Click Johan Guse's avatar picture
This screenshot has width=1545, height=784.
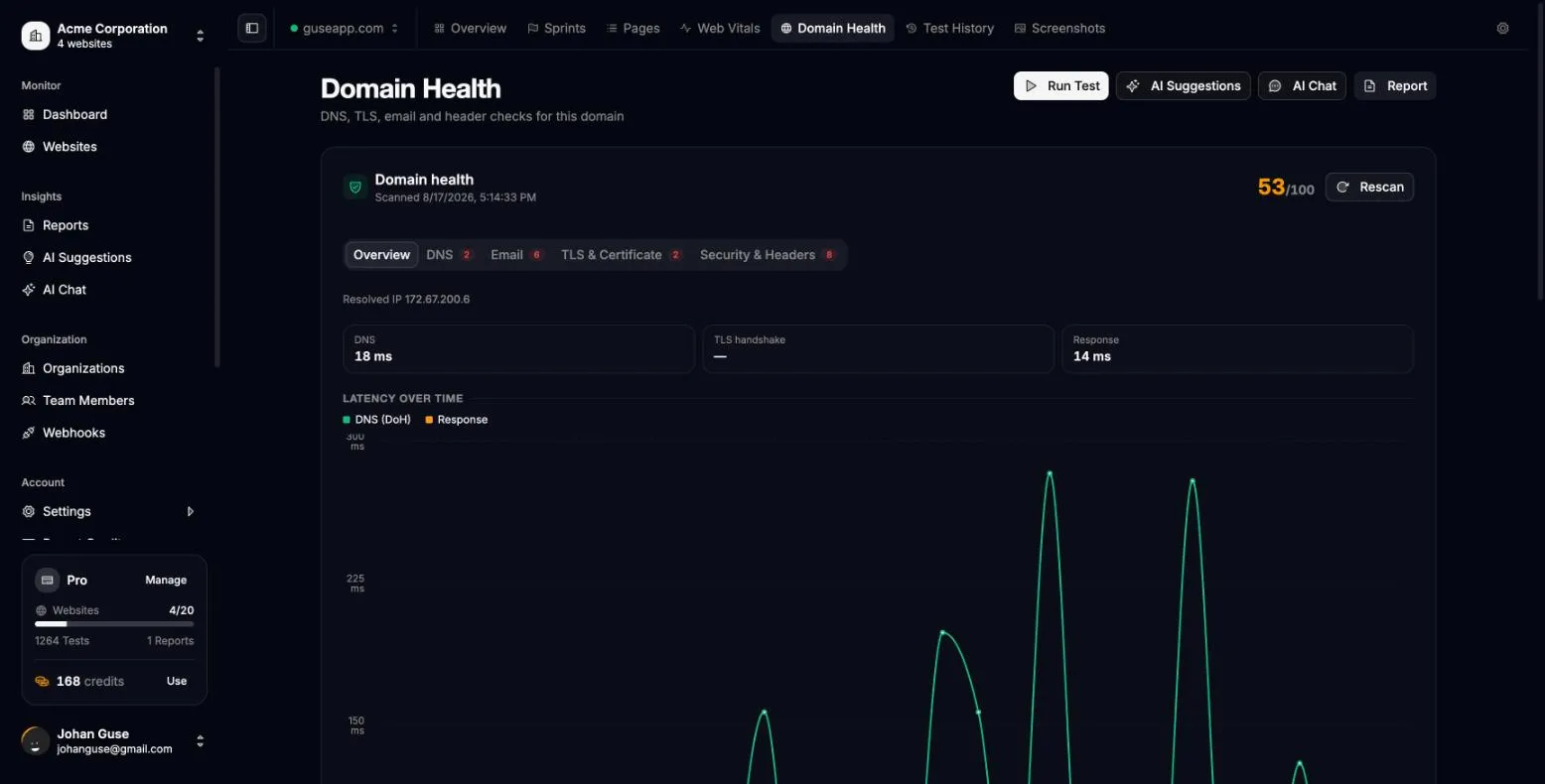[x=36, y=740]
